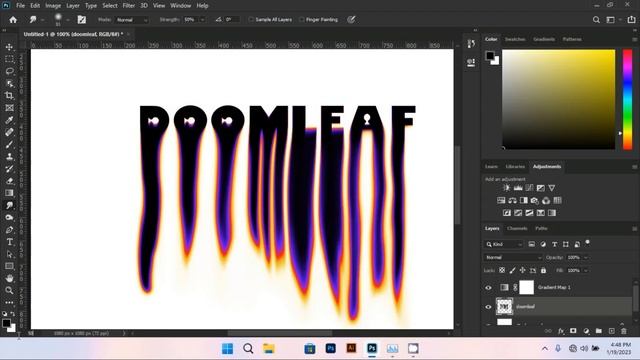
Task: Toggle lock all for layer
Action: [543, 270]
